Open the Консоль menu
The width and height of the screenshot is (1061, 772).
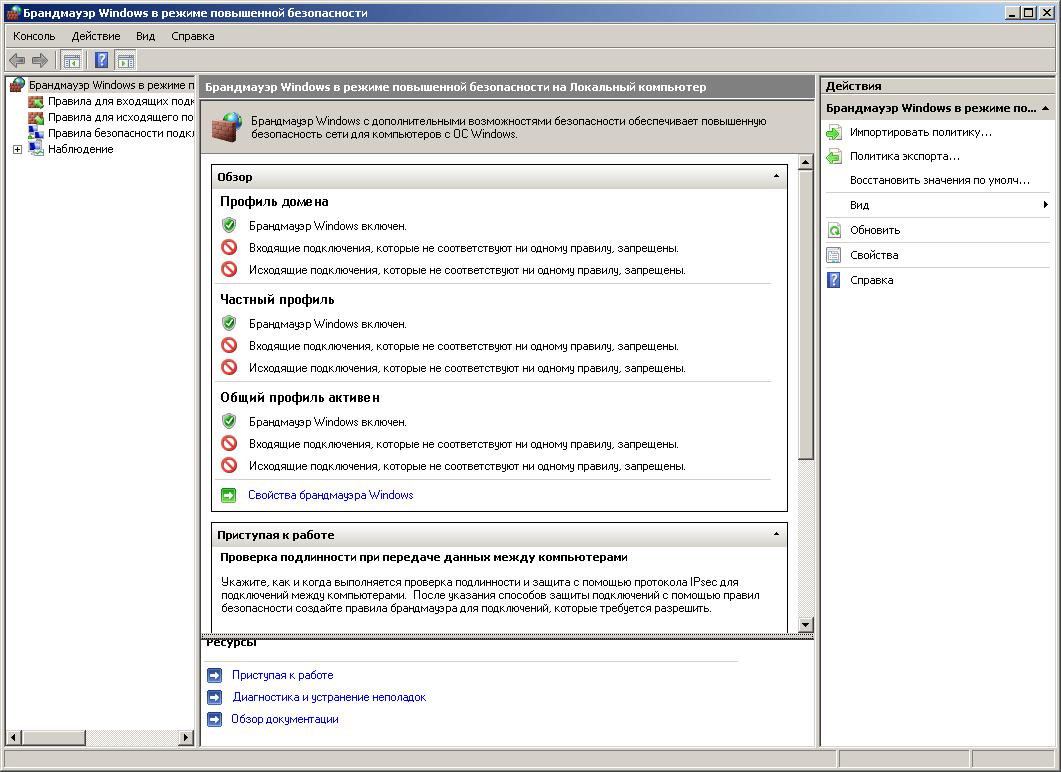coord(34,37)
